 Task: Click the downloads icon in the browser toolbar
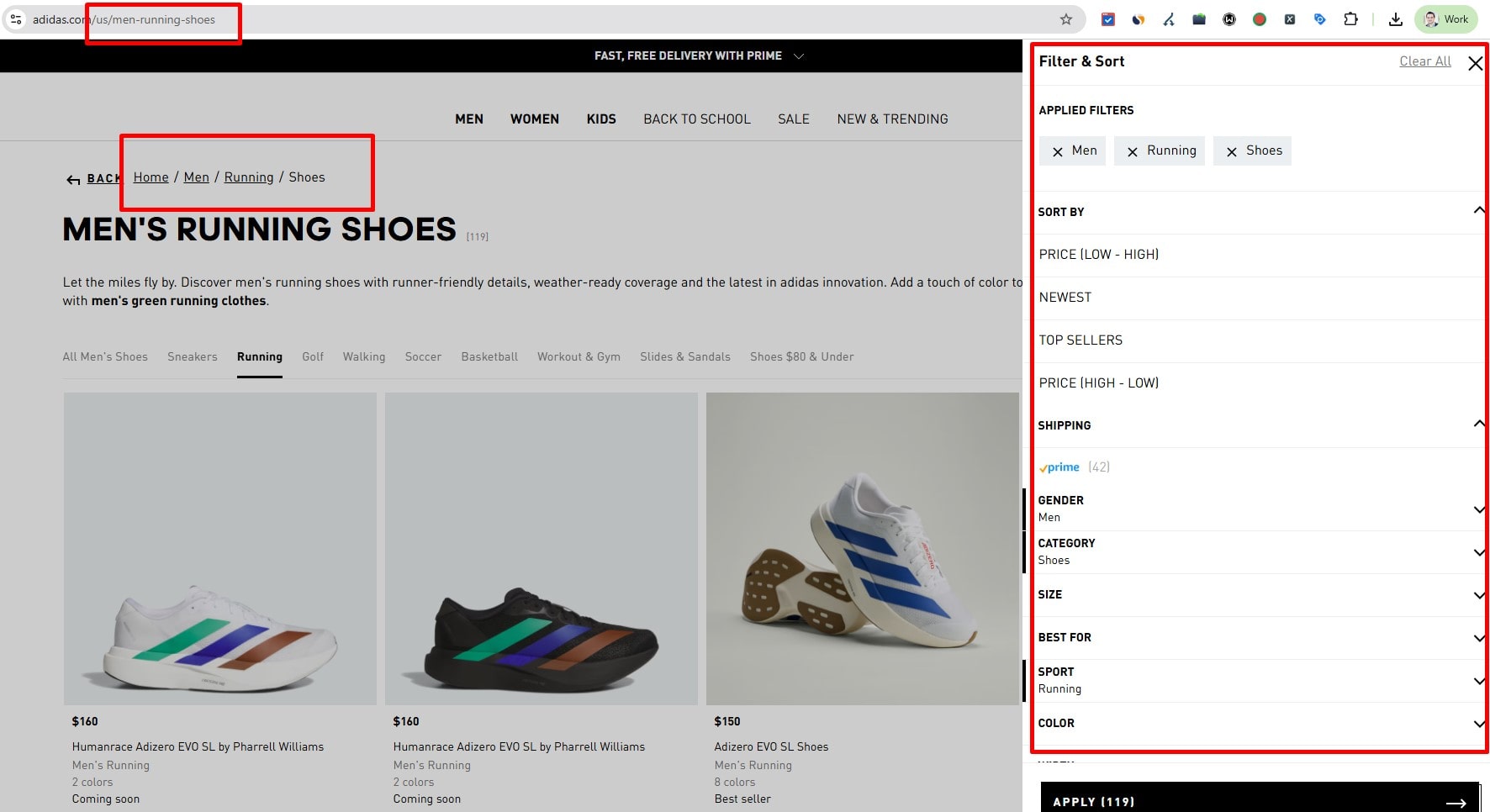[1396, 18]
